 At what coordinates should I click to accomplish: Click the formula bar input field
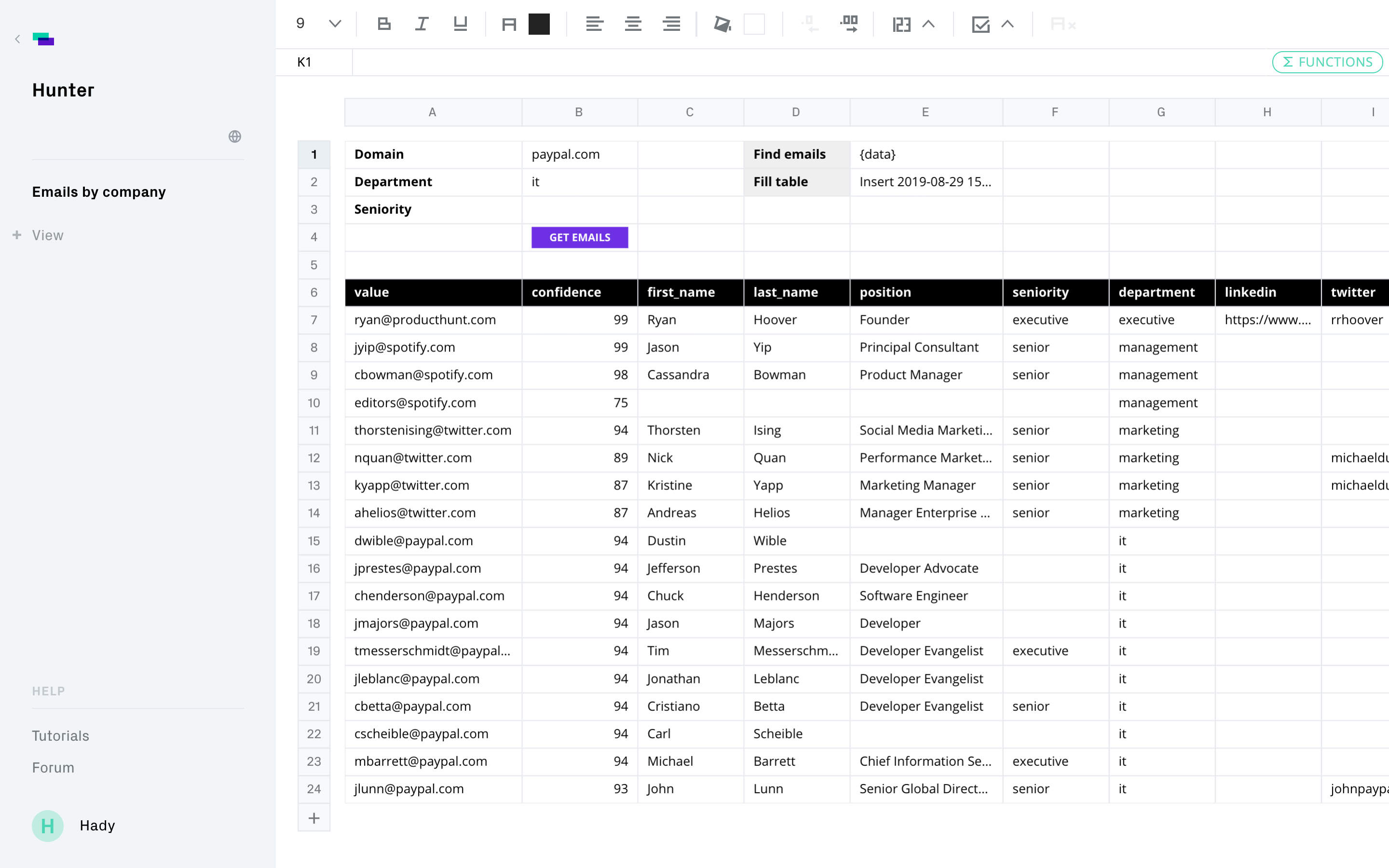(x=803, y=62)
